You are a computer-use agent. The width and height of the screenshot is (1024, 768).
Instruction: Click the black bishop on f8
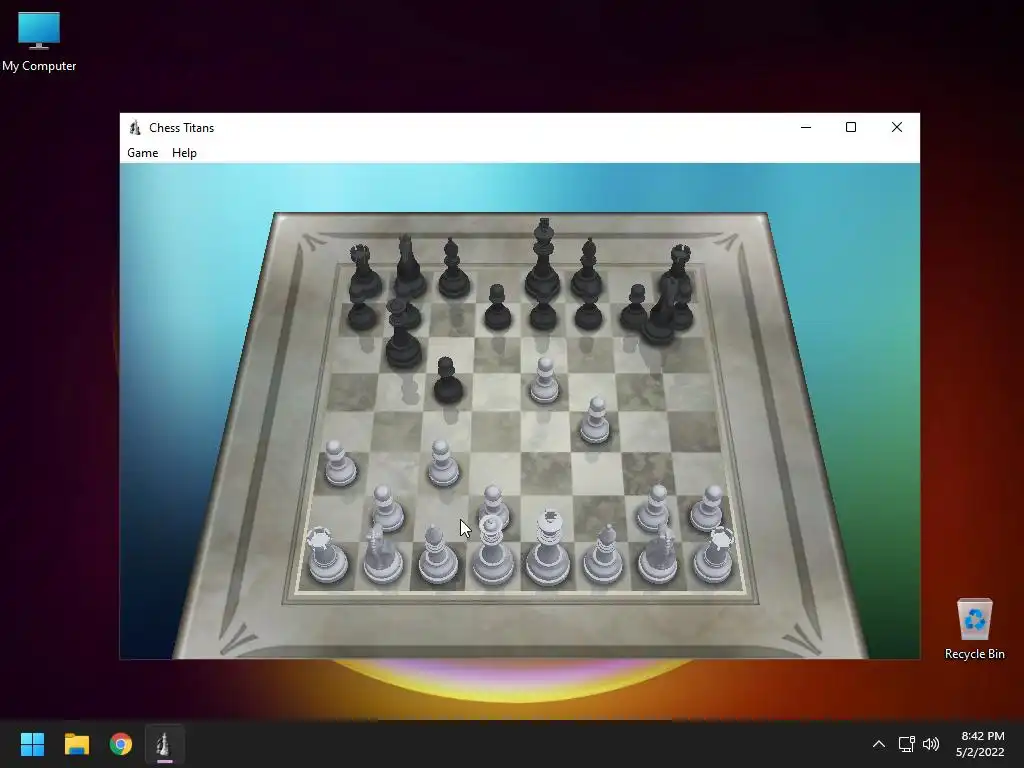coord(587,269)
